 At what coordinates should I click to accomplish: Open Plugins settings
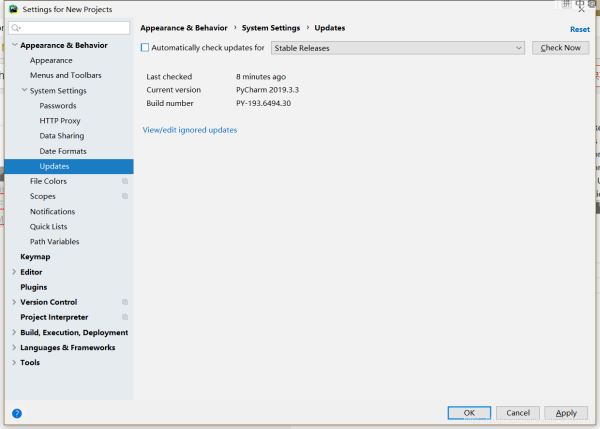34,287
